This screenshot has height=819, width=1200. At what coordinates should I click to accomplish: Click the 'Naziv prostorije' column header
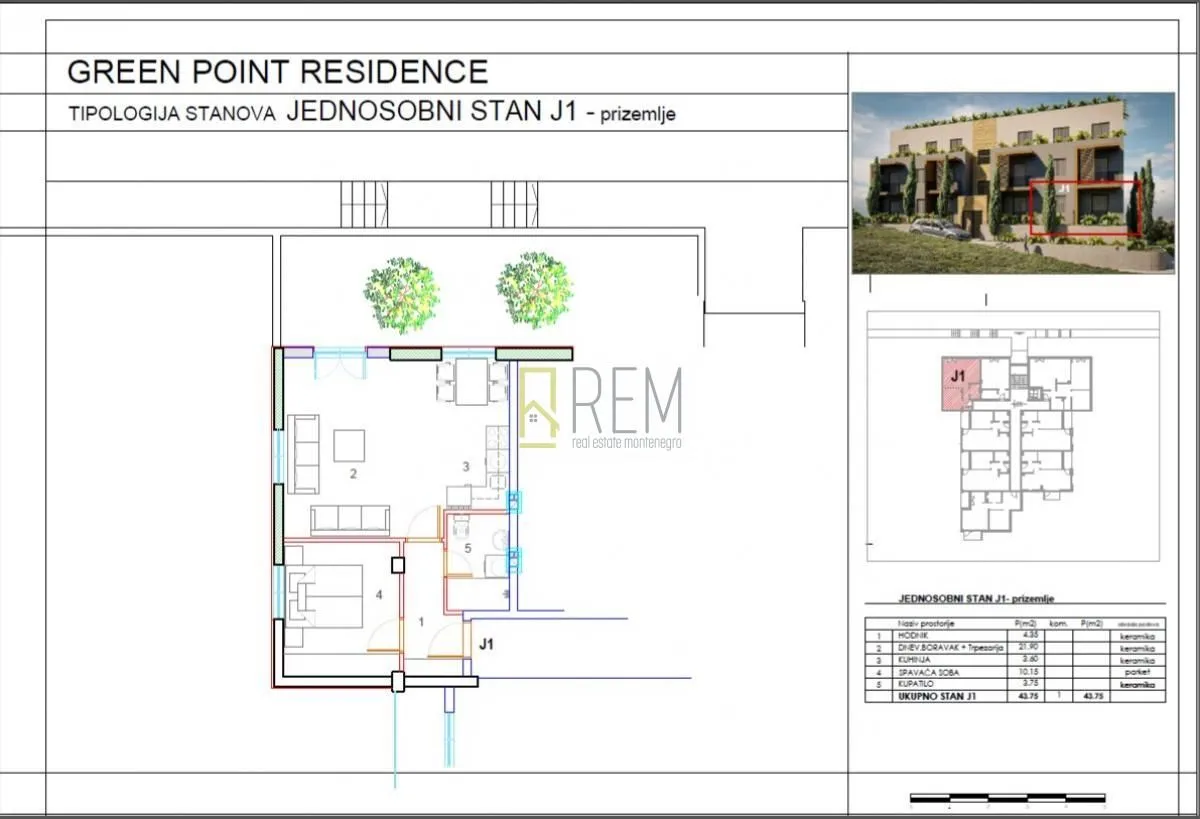(926, 623)
